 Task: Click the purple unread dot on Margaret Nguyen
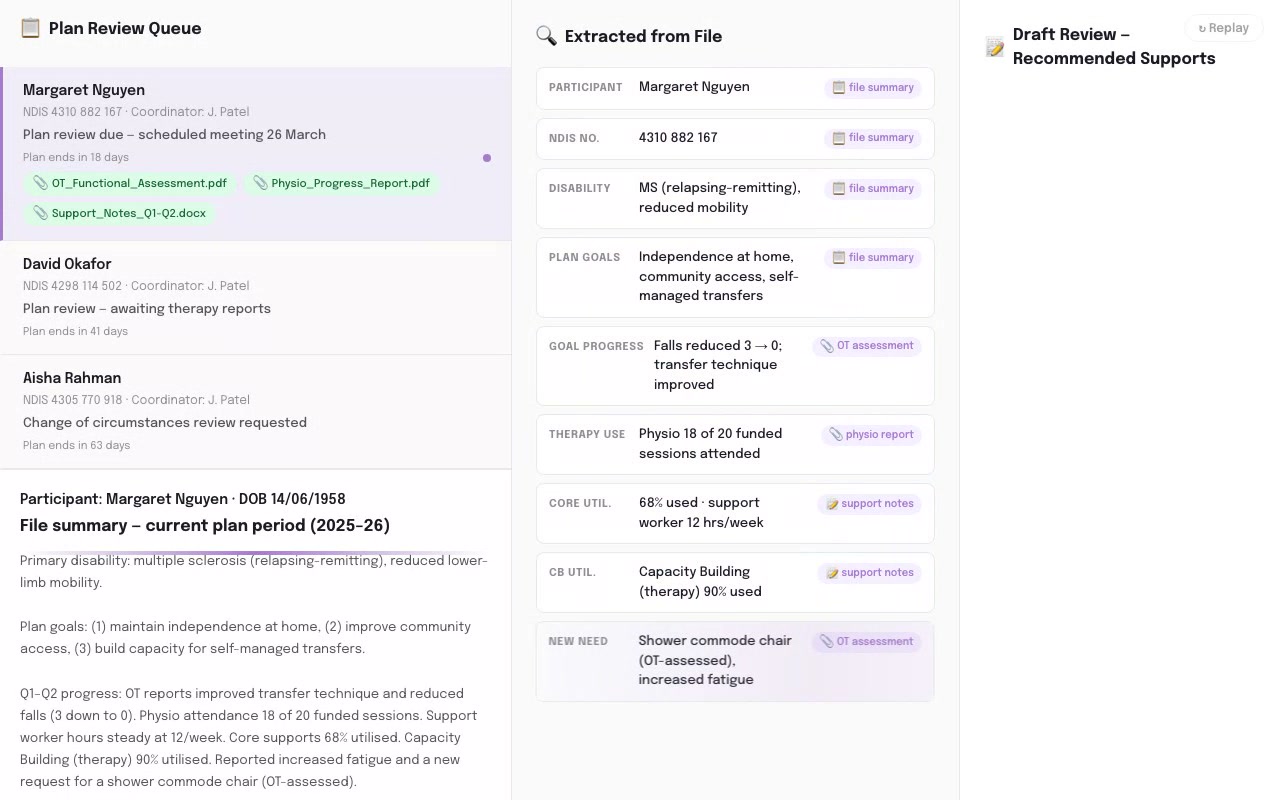(x=487, y=158)
